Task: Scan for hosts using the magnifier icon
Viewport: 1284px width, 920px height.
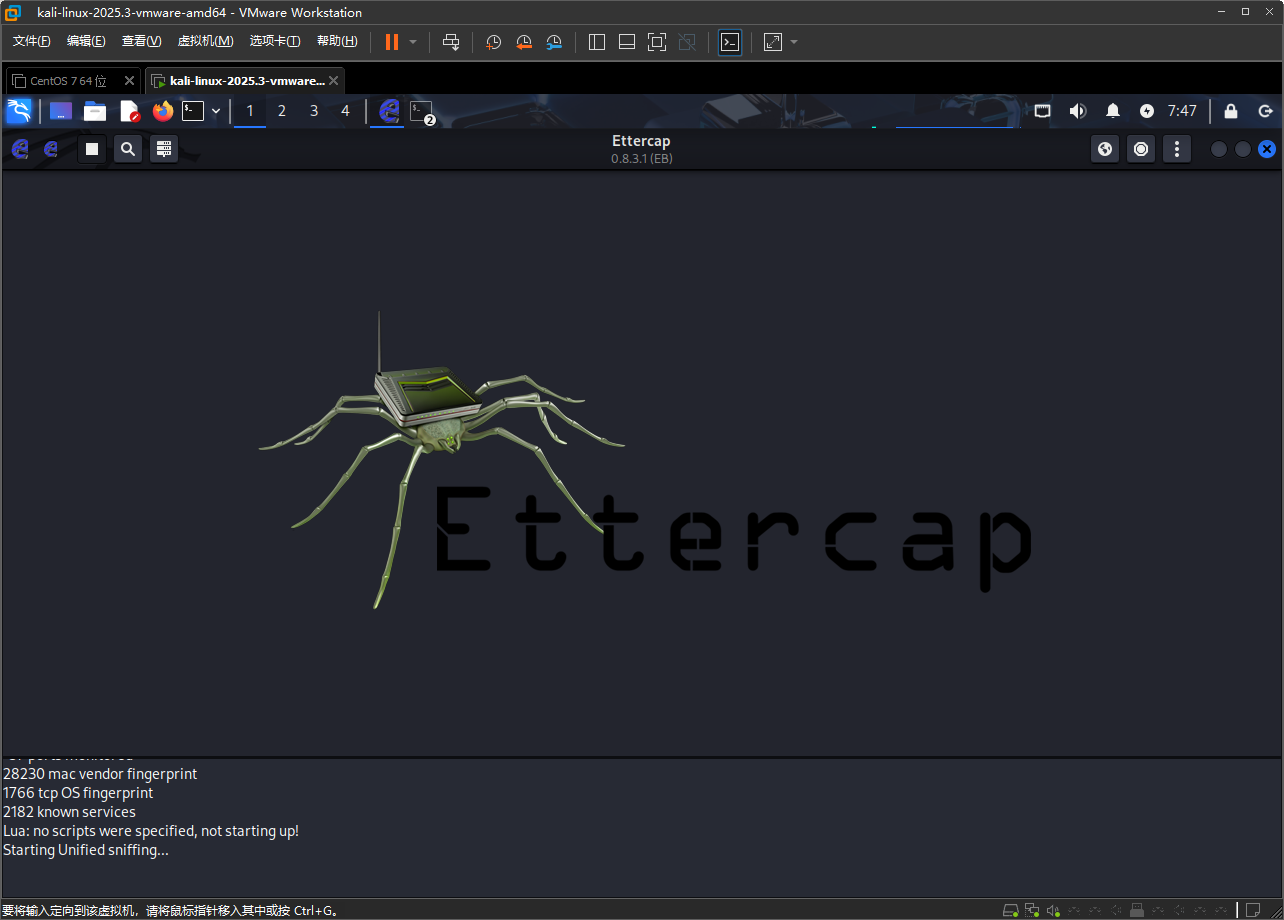Action: pos(128,149)
